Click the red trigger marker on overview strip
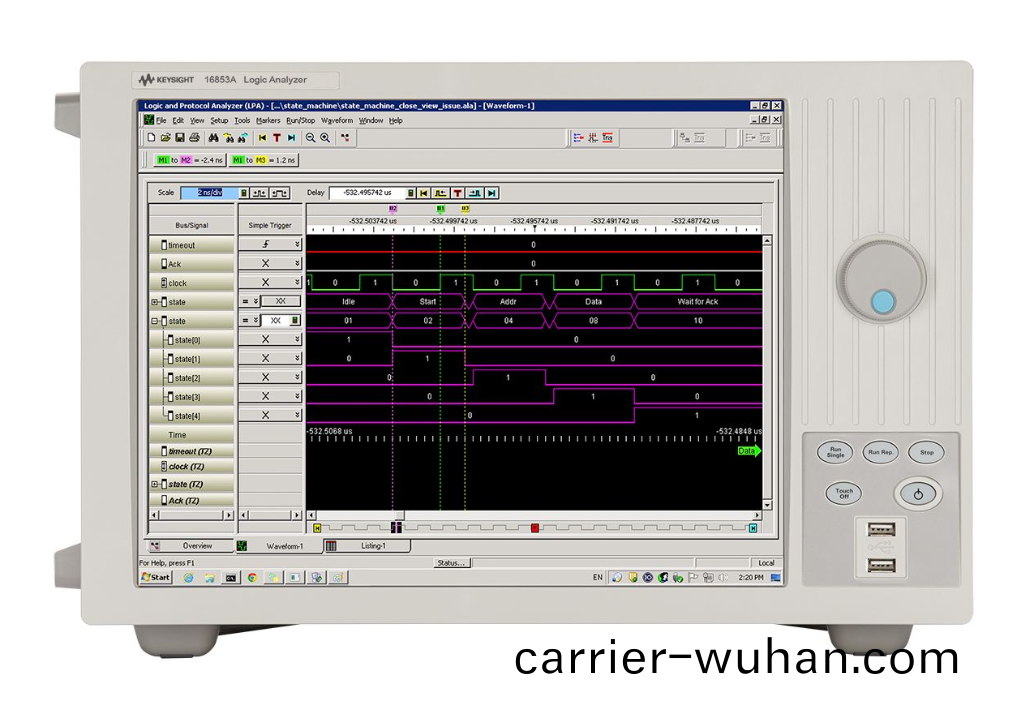 point(535,527)
